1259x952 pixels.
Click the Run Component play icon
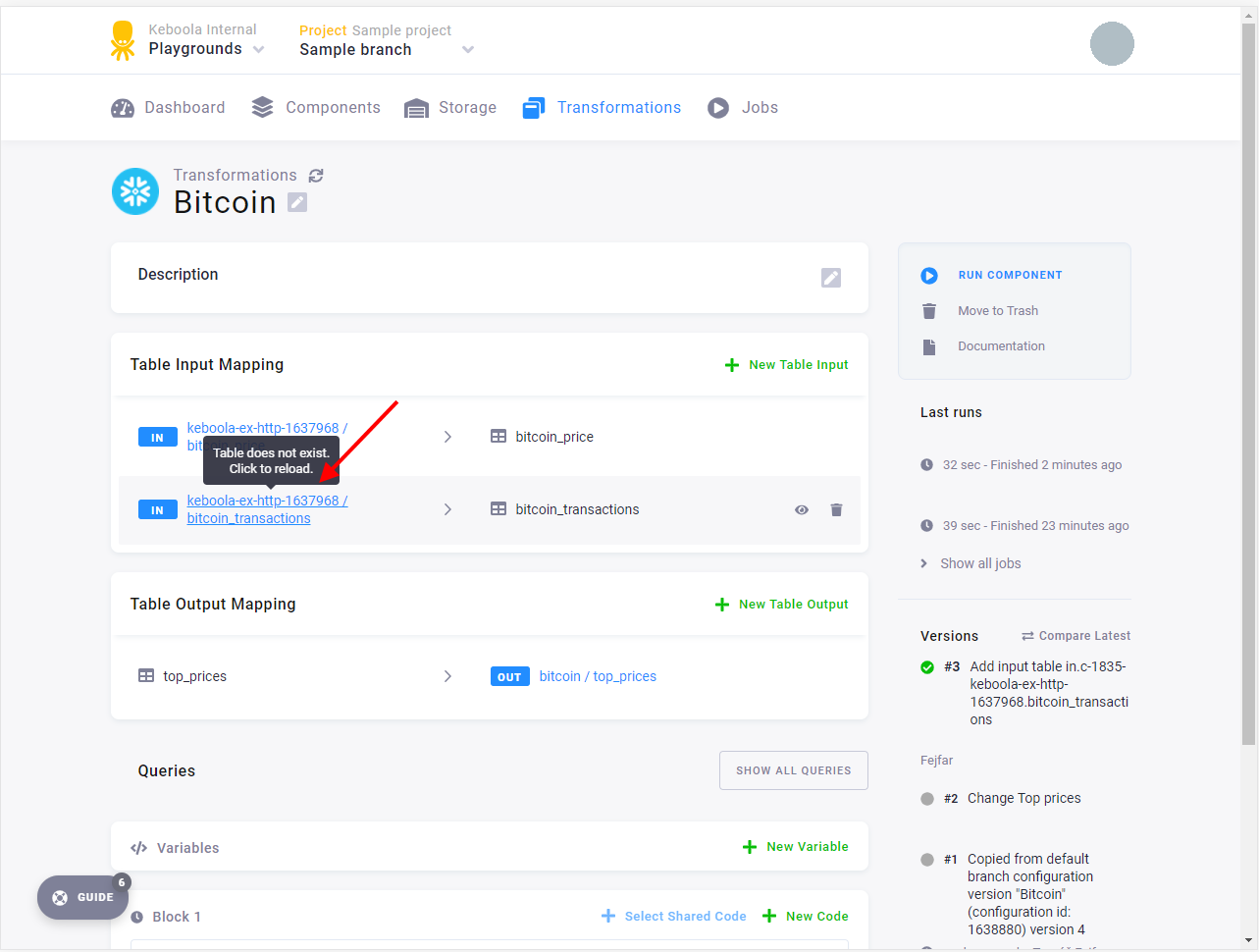pos(929,276)
